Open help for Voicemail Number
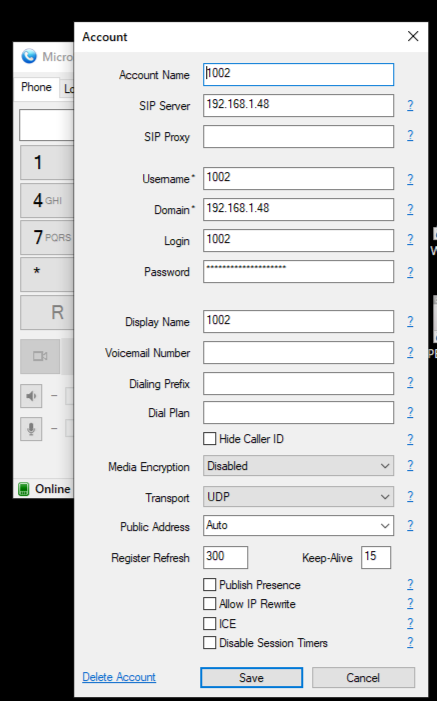Image resolution: width=437 pixels, height=701 pixels. click(x=410, y=352)
